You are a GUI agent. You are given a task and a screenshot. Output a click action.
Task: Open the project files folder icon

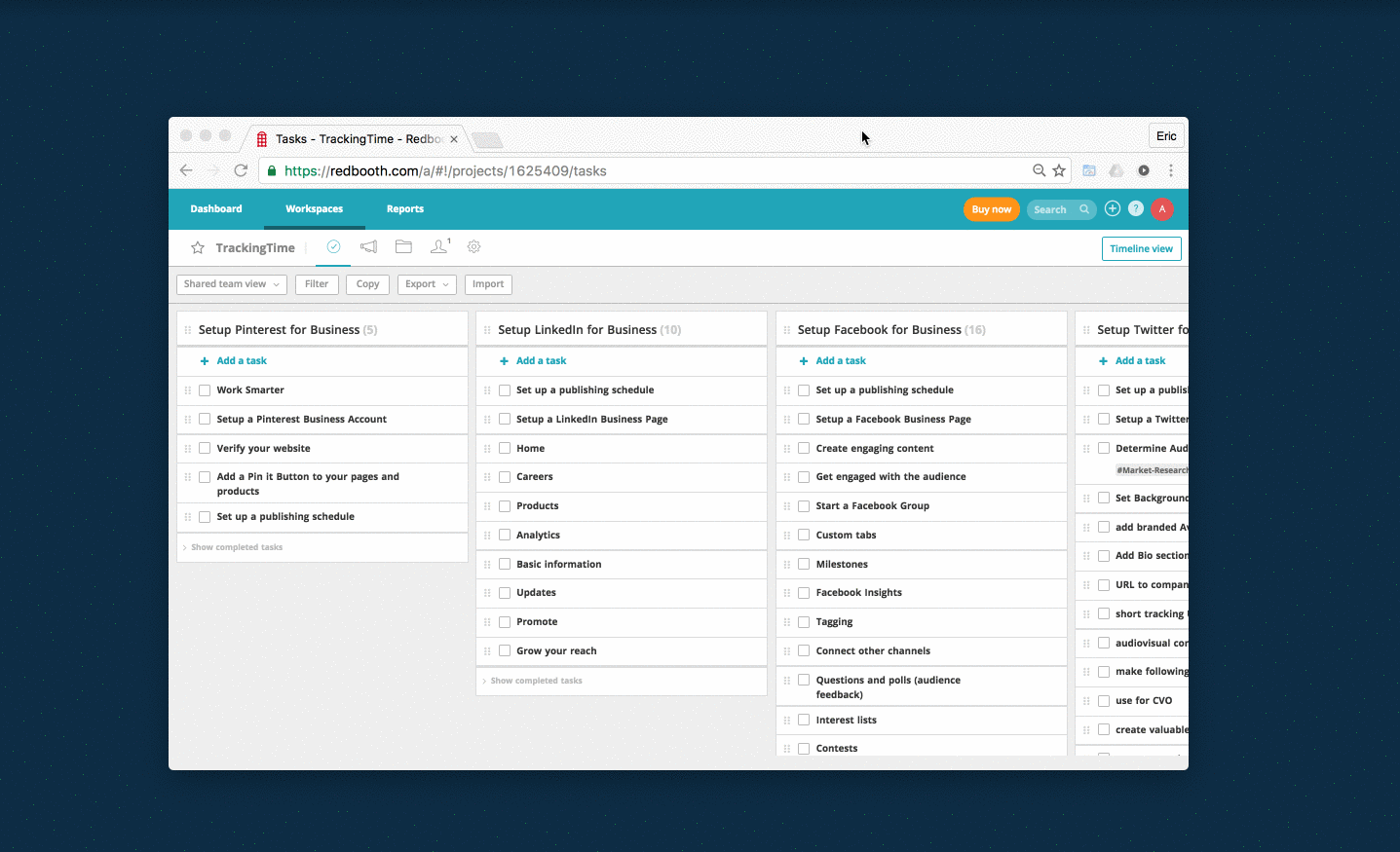[403, 247]
